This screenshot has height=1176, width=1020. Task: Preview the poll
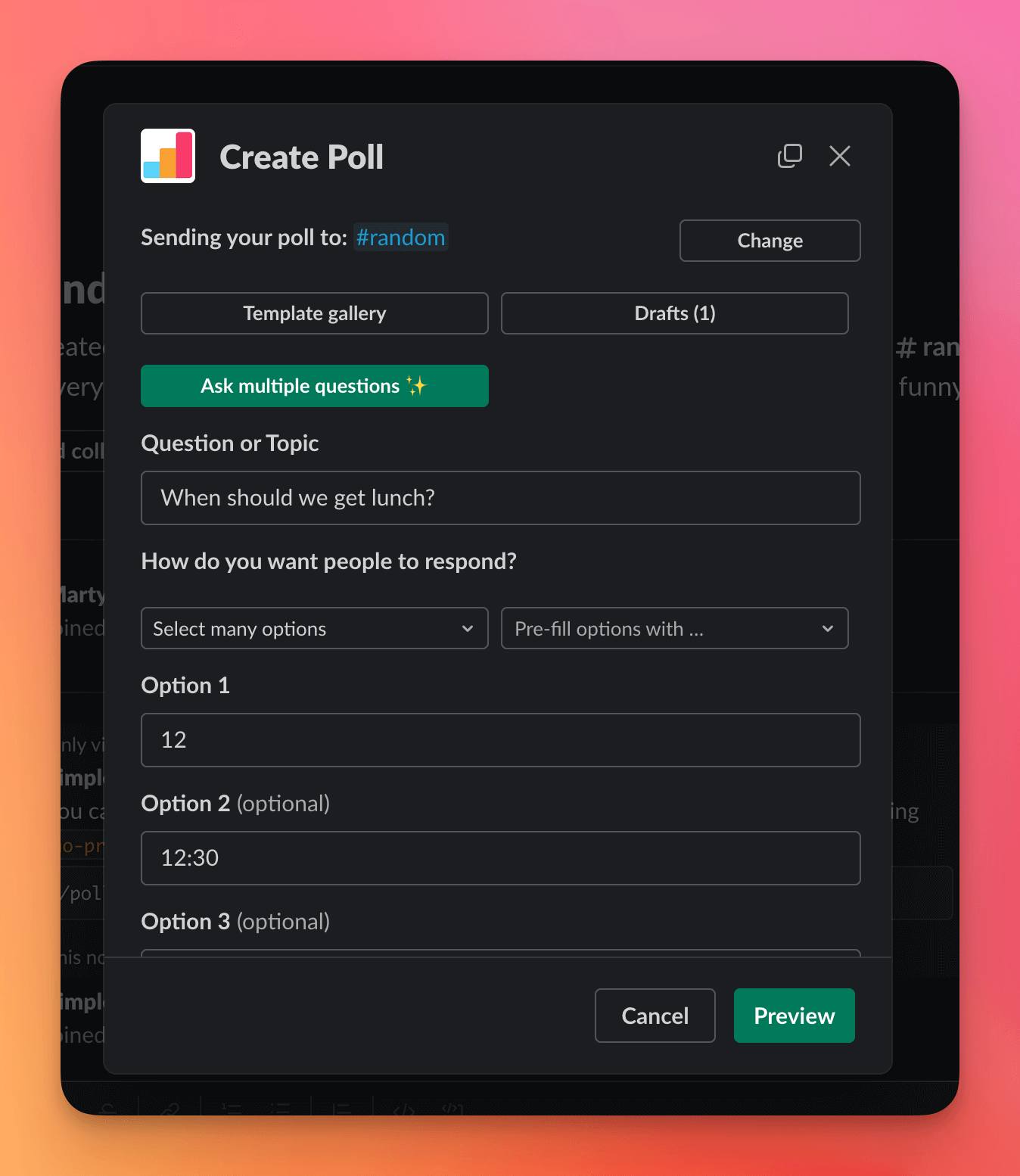pos(794,1016)
